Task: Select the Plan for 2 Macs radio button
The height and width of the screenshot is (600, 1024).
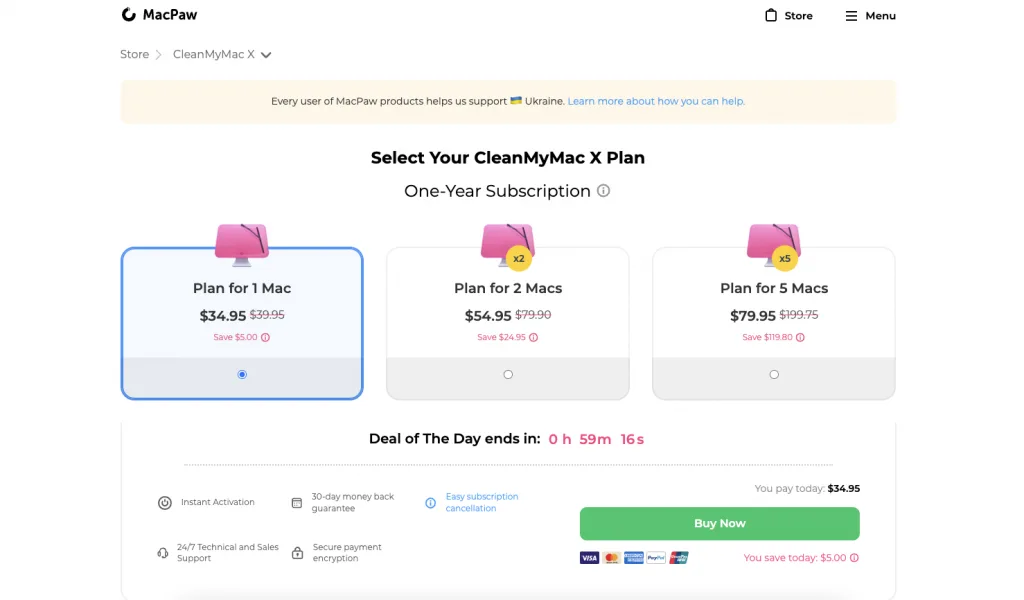Action: tap(508, 374)
